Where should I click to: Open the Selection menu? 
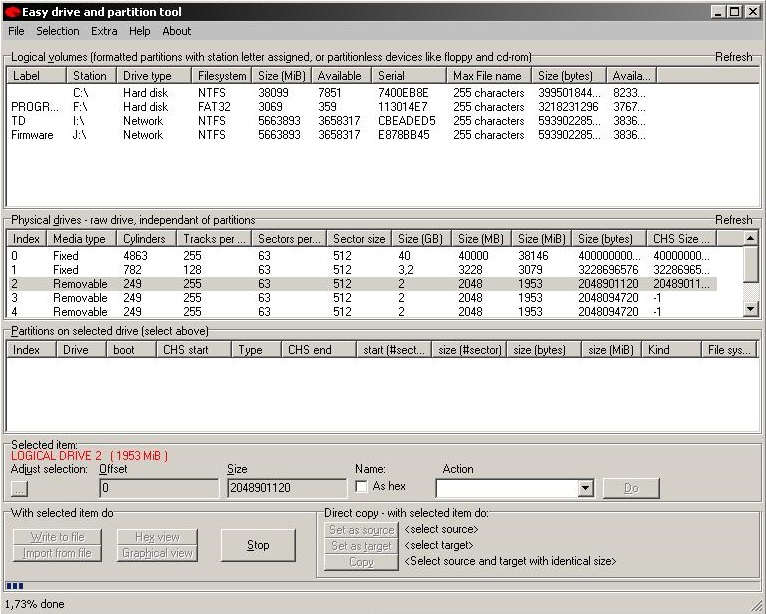pos(57,31)
